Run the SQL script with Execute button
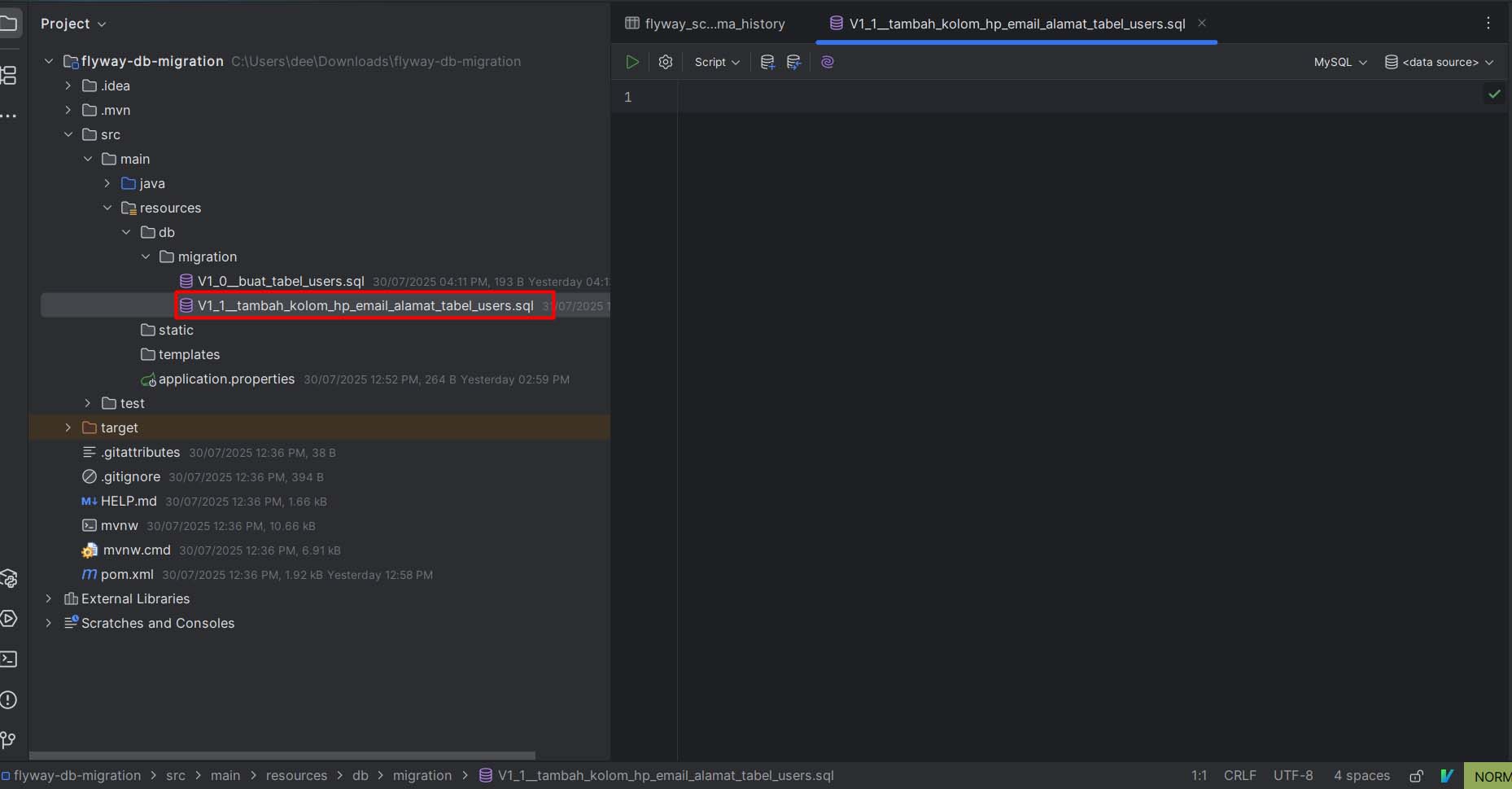Viewport: 1512px width, 789px height. coord(632,62)
